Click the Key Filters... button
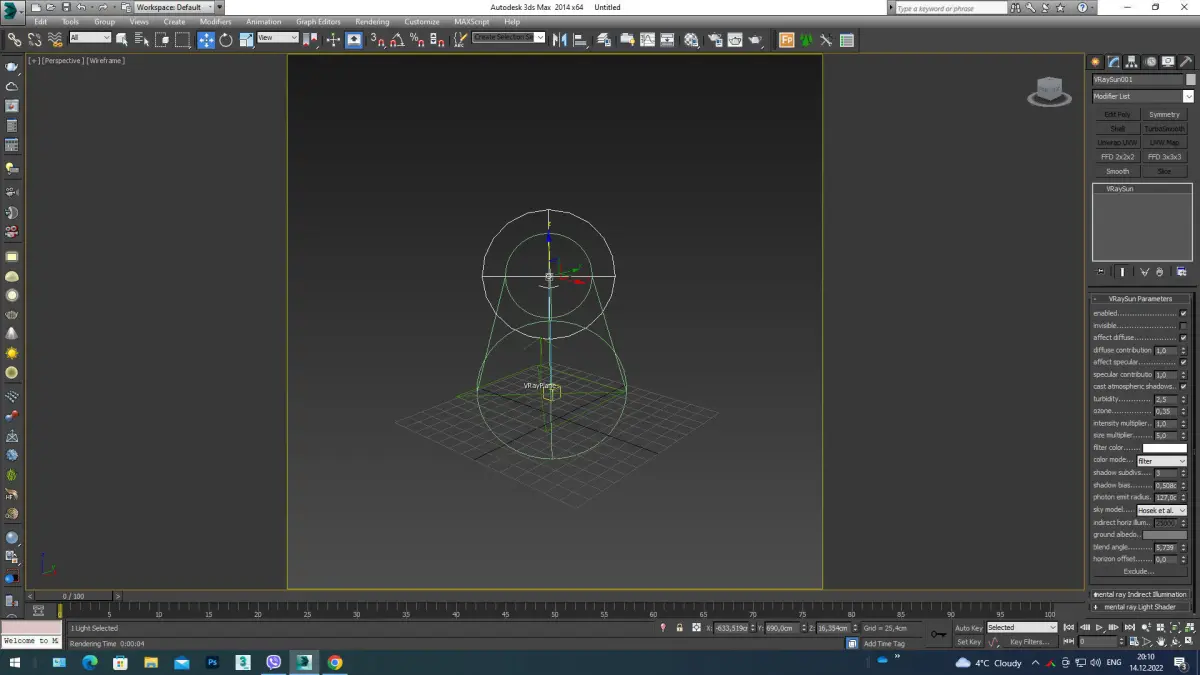 pyautogui.click(x=1029, y=642)
